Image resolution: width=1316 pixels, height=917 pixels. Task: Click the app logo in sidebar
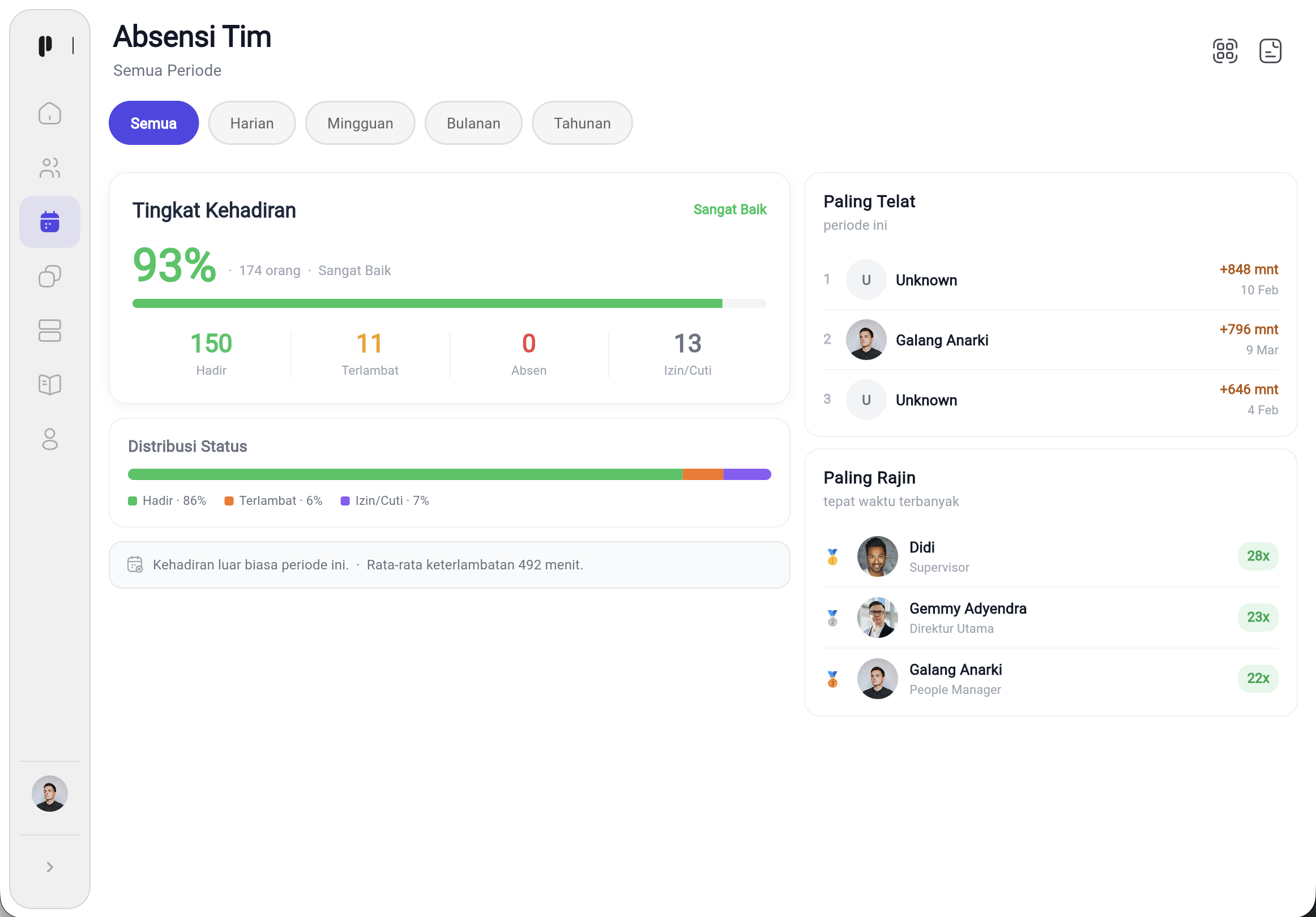[x=45, y=46]
